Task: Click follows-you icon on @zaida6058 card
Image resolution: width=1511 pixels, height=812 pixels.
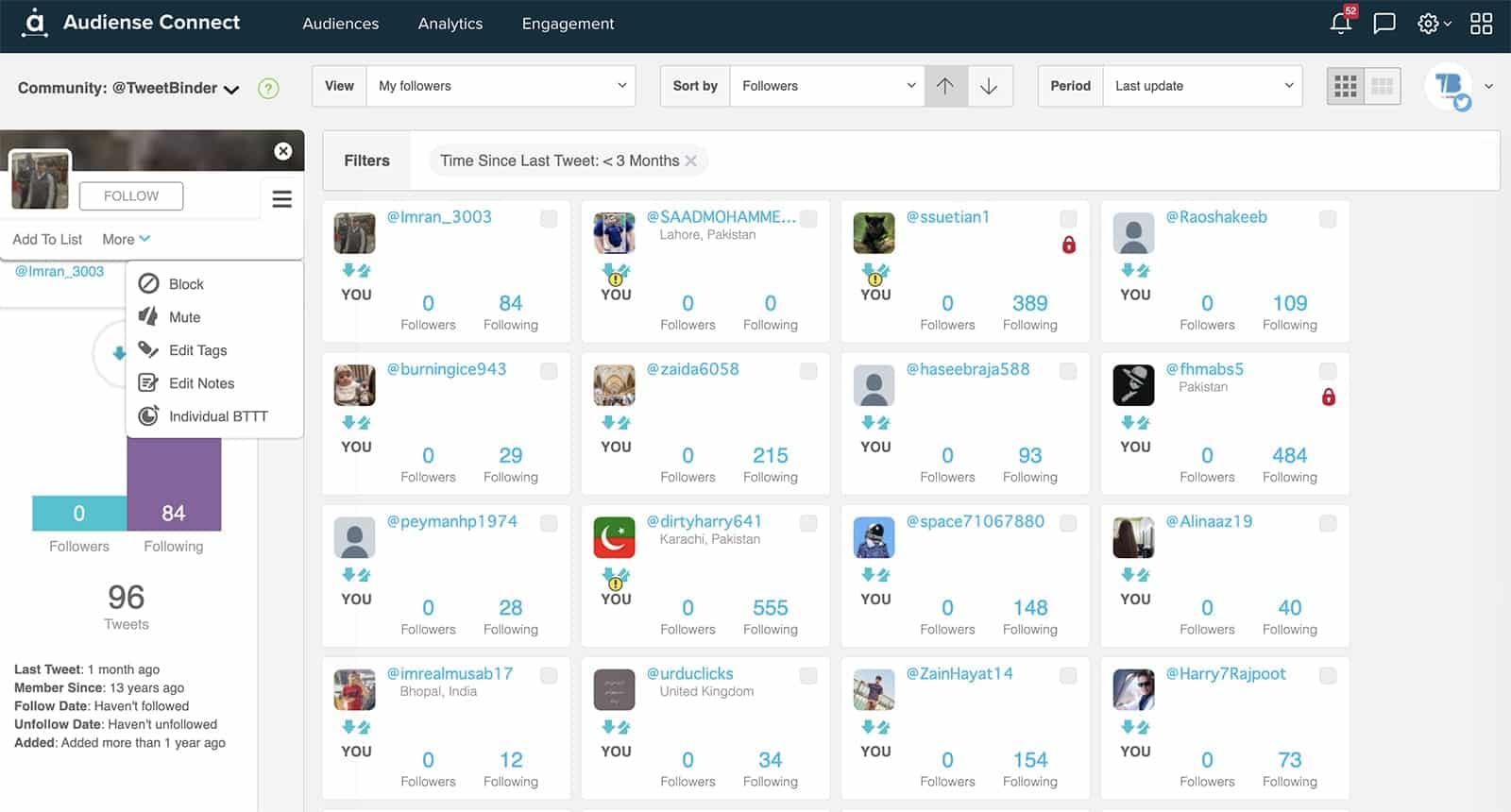Action: [616, 423]
